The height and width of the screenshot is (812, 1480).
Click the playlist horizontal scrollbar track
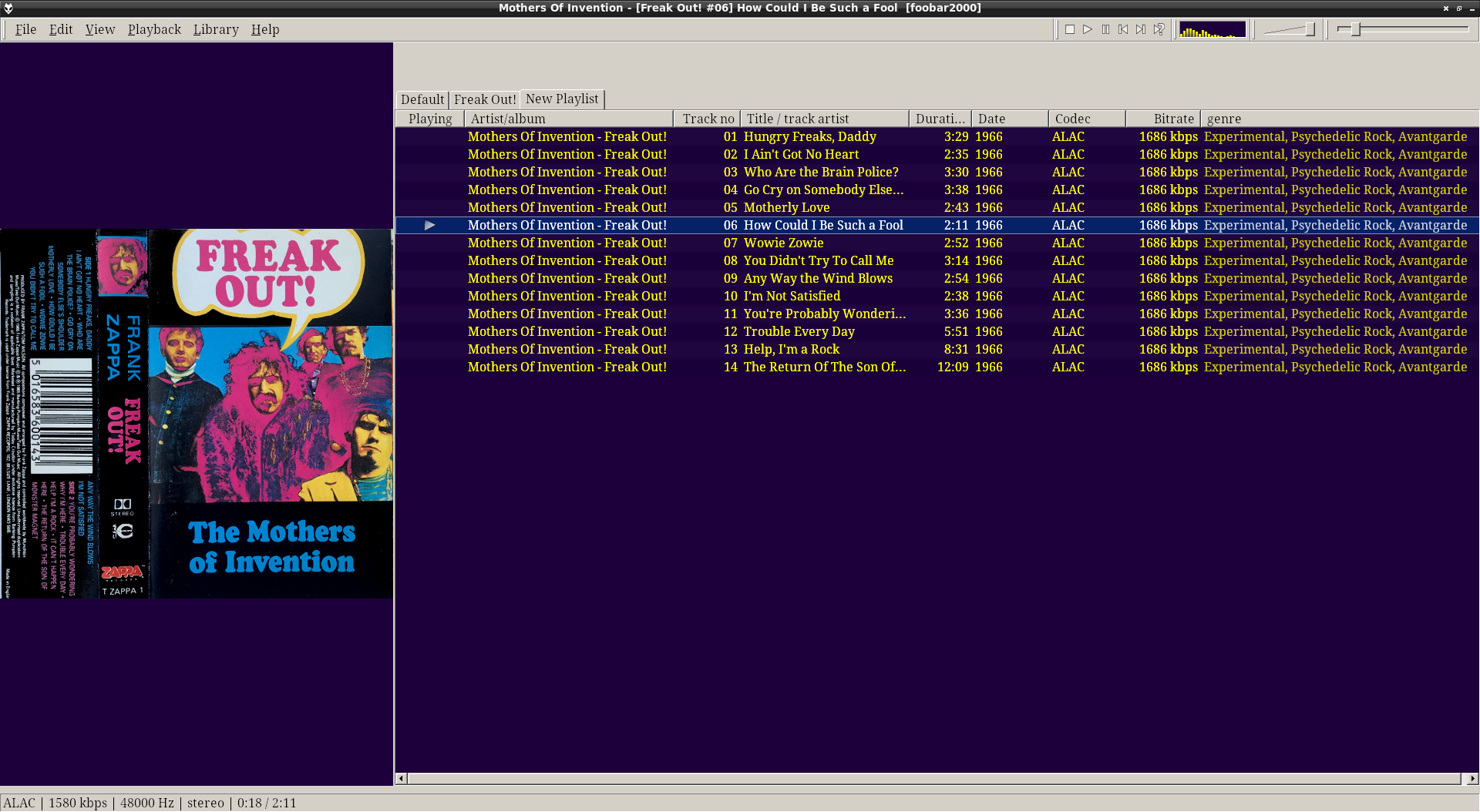pos(934,778)
